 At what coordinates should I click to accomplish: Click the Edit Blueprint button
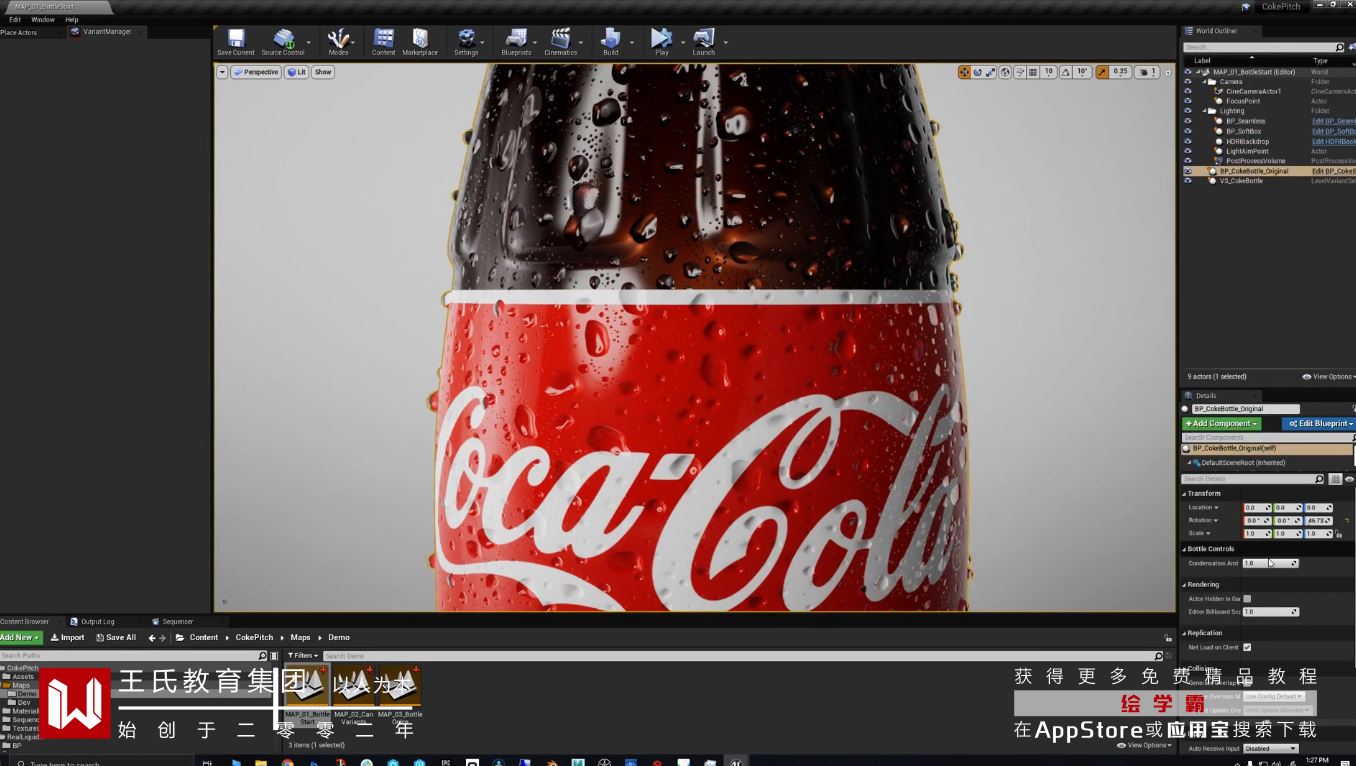click(x=1319, y=424)
